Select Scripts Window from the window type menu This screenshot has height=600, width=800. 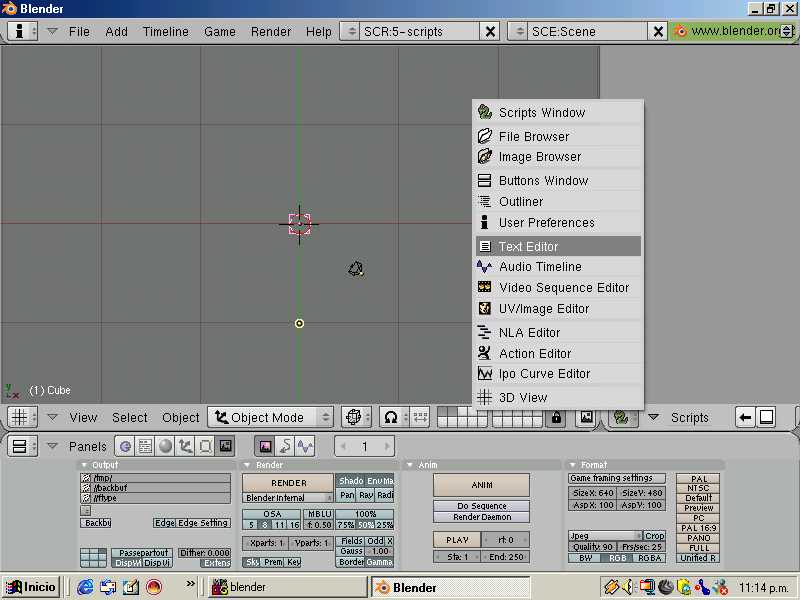pyautogui.click(x=558, y=112)
